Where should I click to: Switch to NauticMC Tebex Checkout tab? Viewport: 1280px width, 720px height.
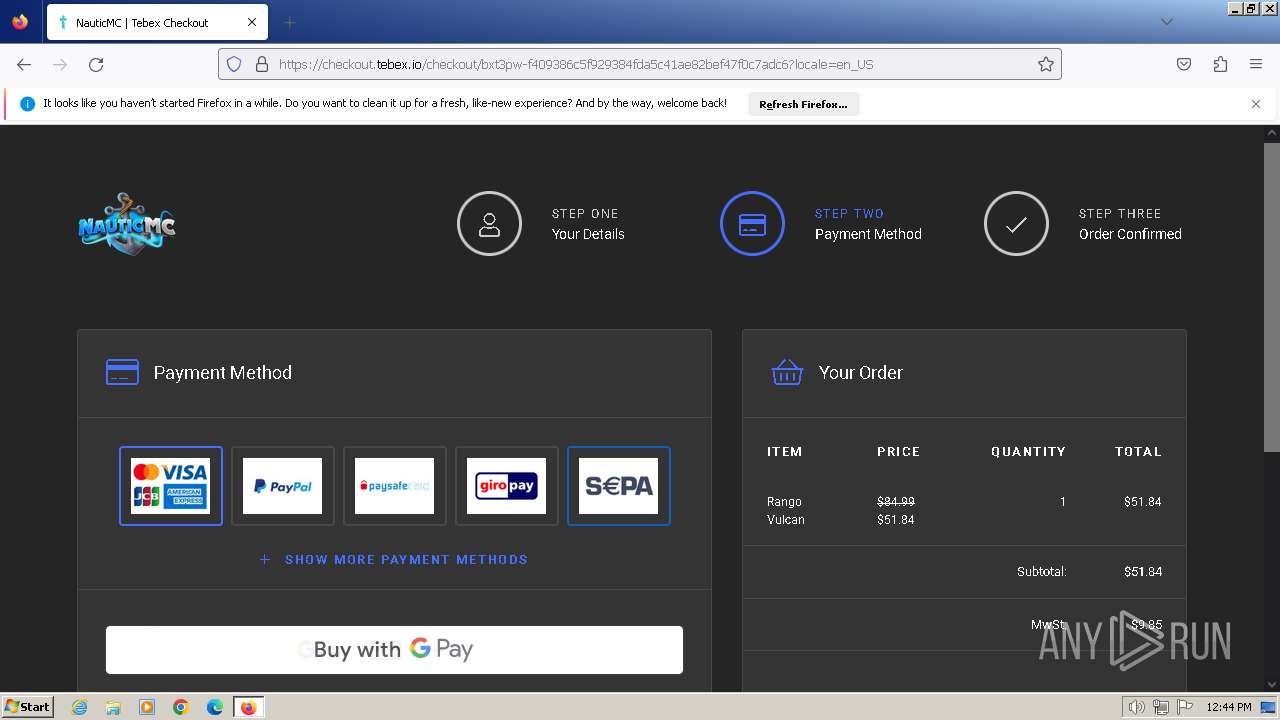point(156,22)
